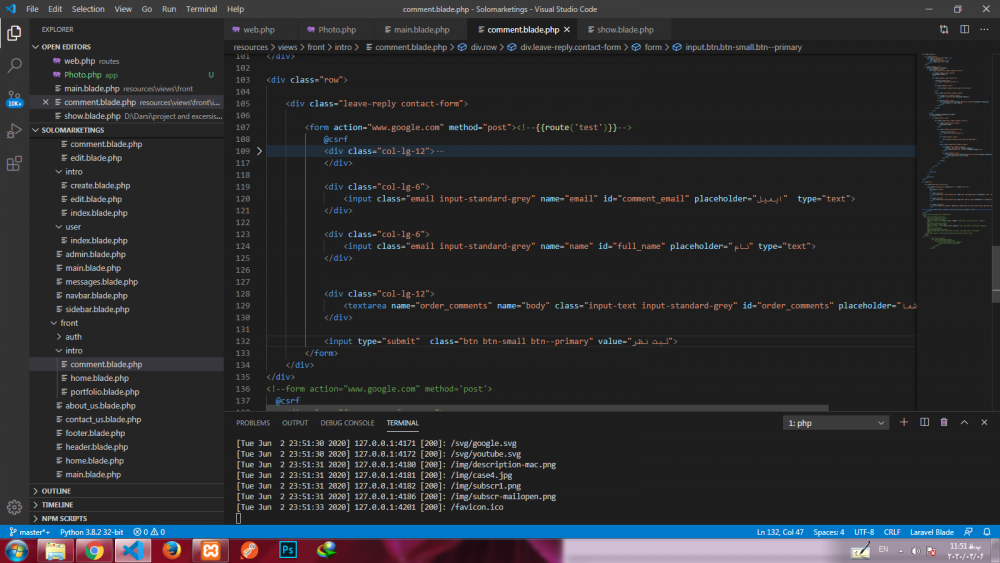Split the terminal panel
The image size is (1000, 563).
click(x=924, y=423)
